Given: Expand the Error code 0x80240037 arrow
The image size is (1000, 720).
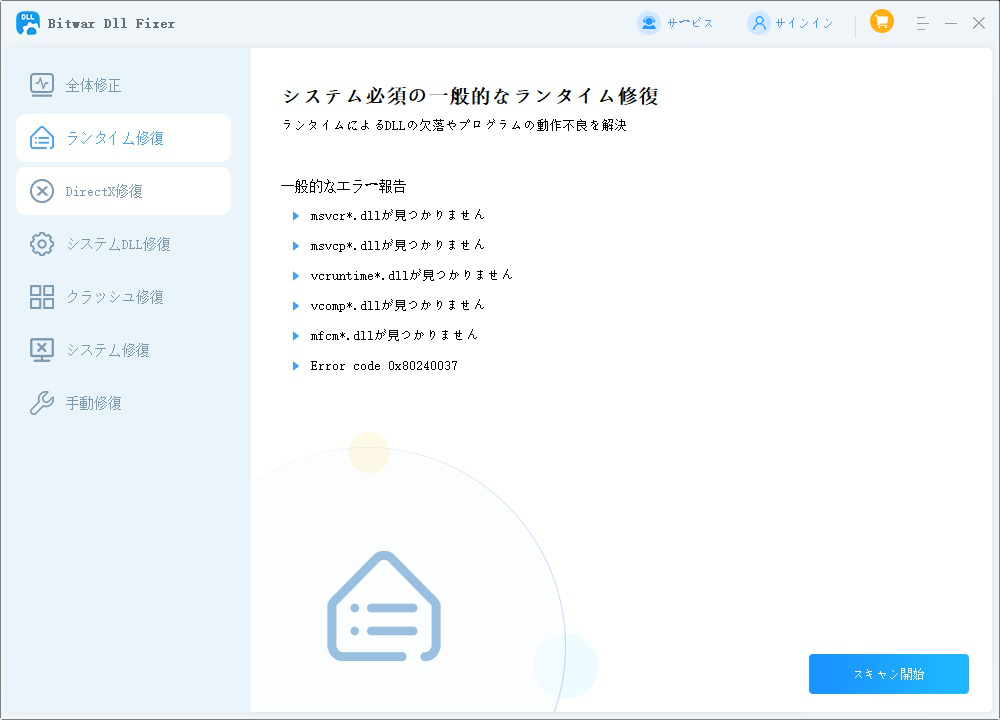Looking at the screenshot, I should (x=296, y=365).
